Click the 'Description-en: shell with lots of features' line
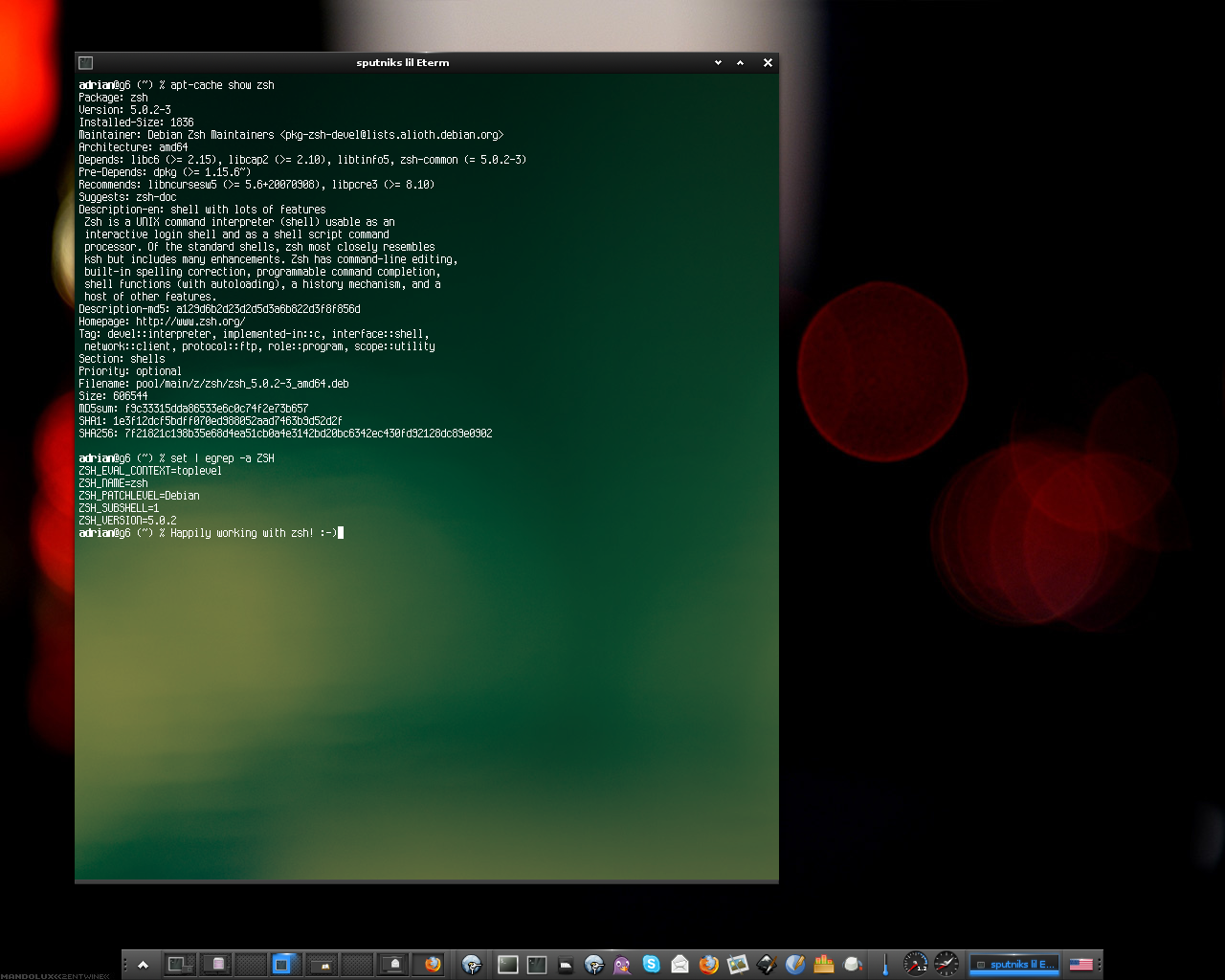Screen dimensions: 1225x980 coord(202,210)
